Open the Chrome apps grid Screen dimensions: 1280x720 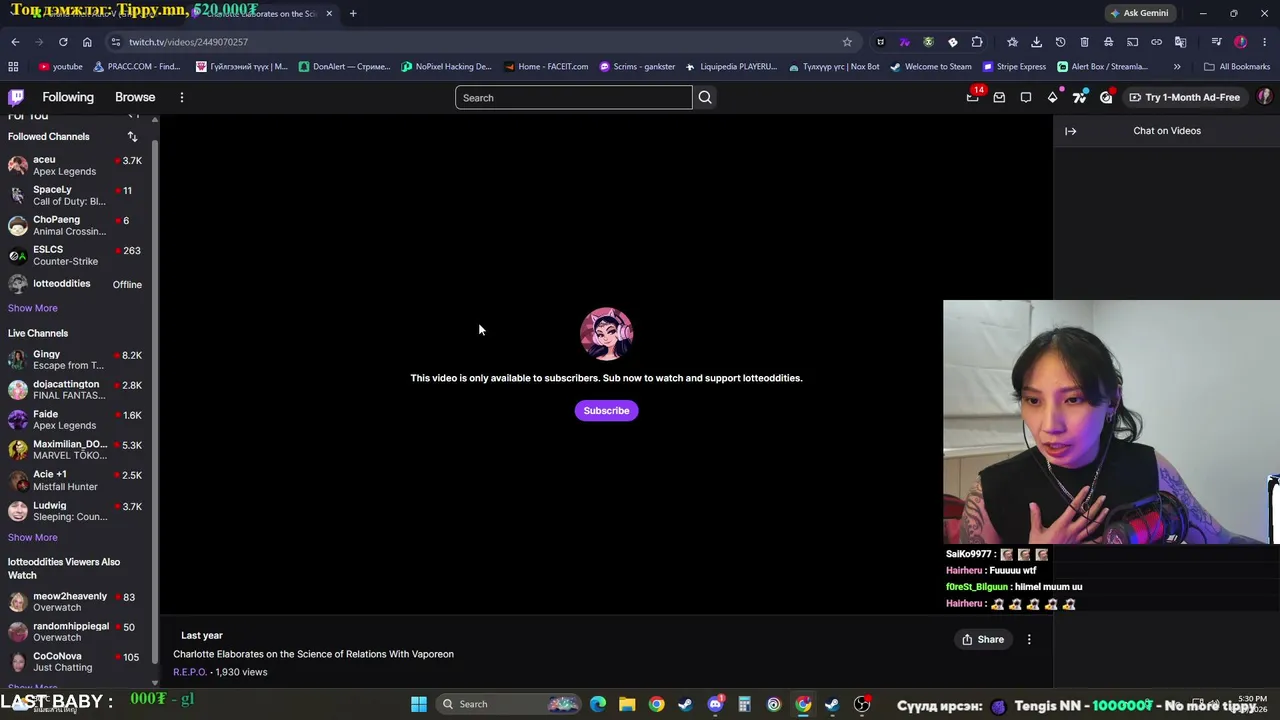[13, 67]
